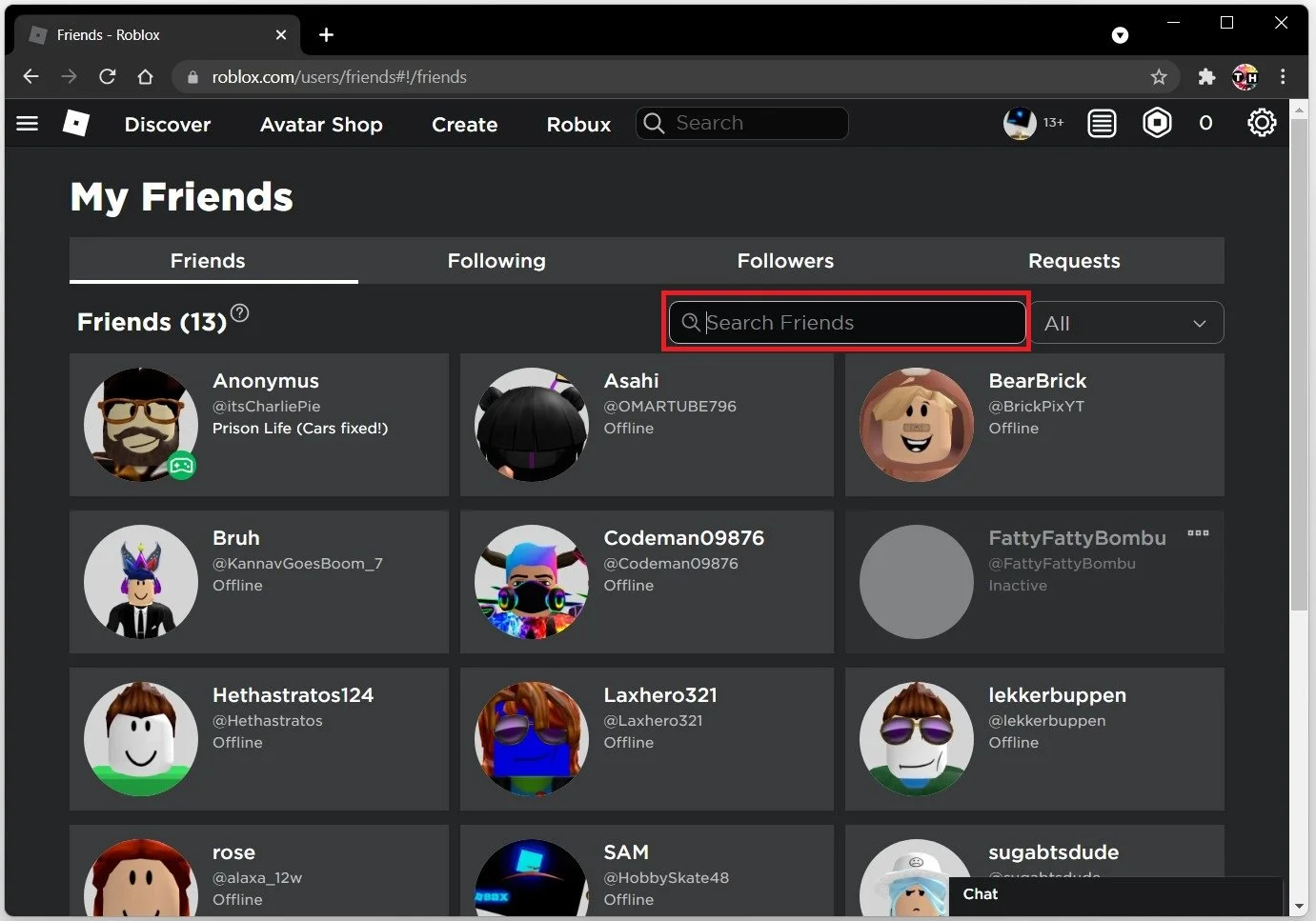
Task: Expand the All filter dropdown
Action: point(1127,323)
